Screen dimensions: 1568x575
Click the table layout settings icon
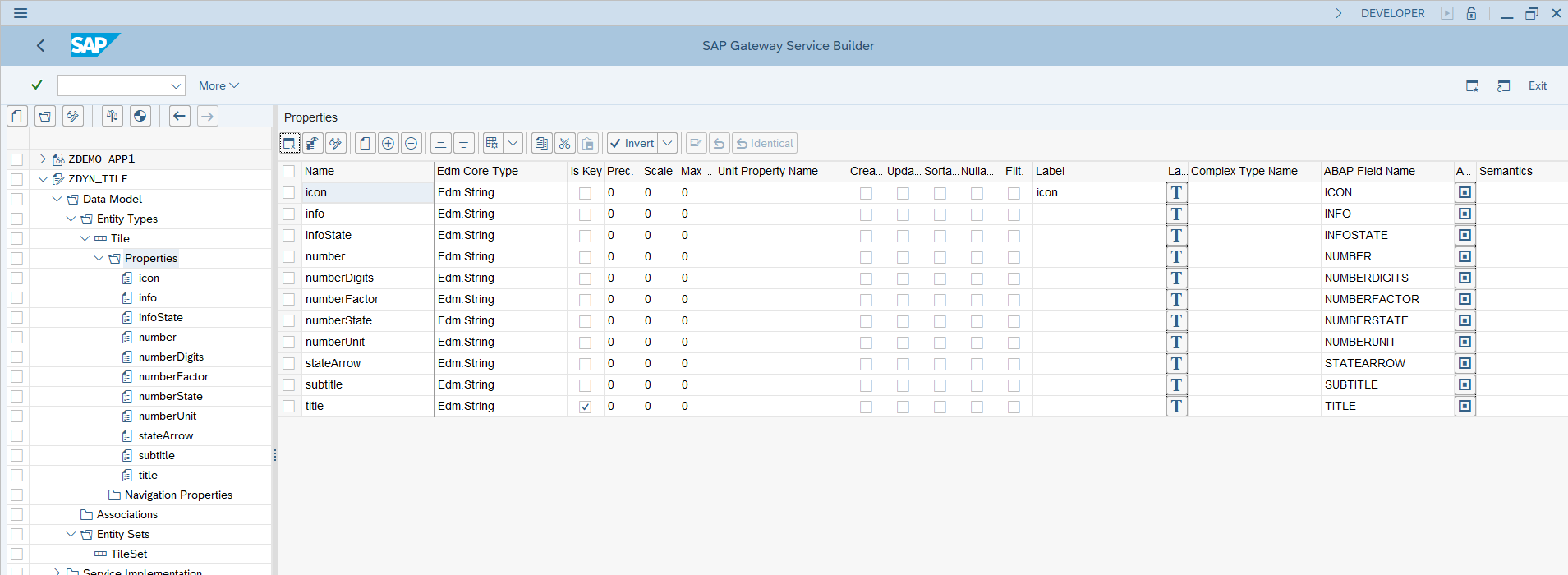[x=492, y=143]
